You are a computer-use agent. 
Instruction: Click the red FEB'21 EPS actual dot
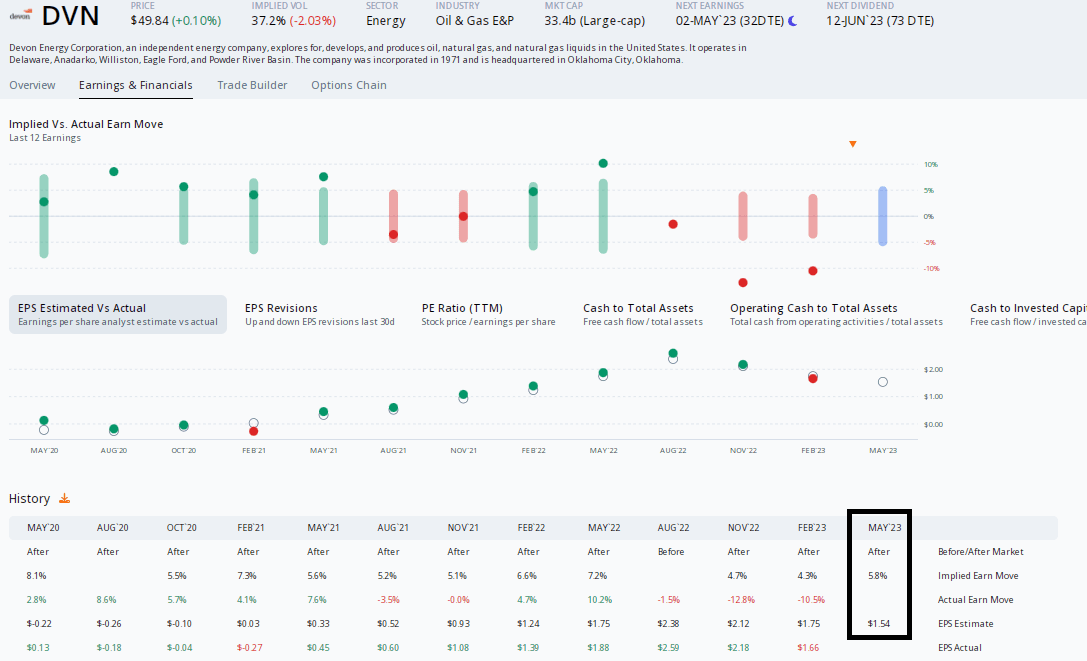pos(254,431)
